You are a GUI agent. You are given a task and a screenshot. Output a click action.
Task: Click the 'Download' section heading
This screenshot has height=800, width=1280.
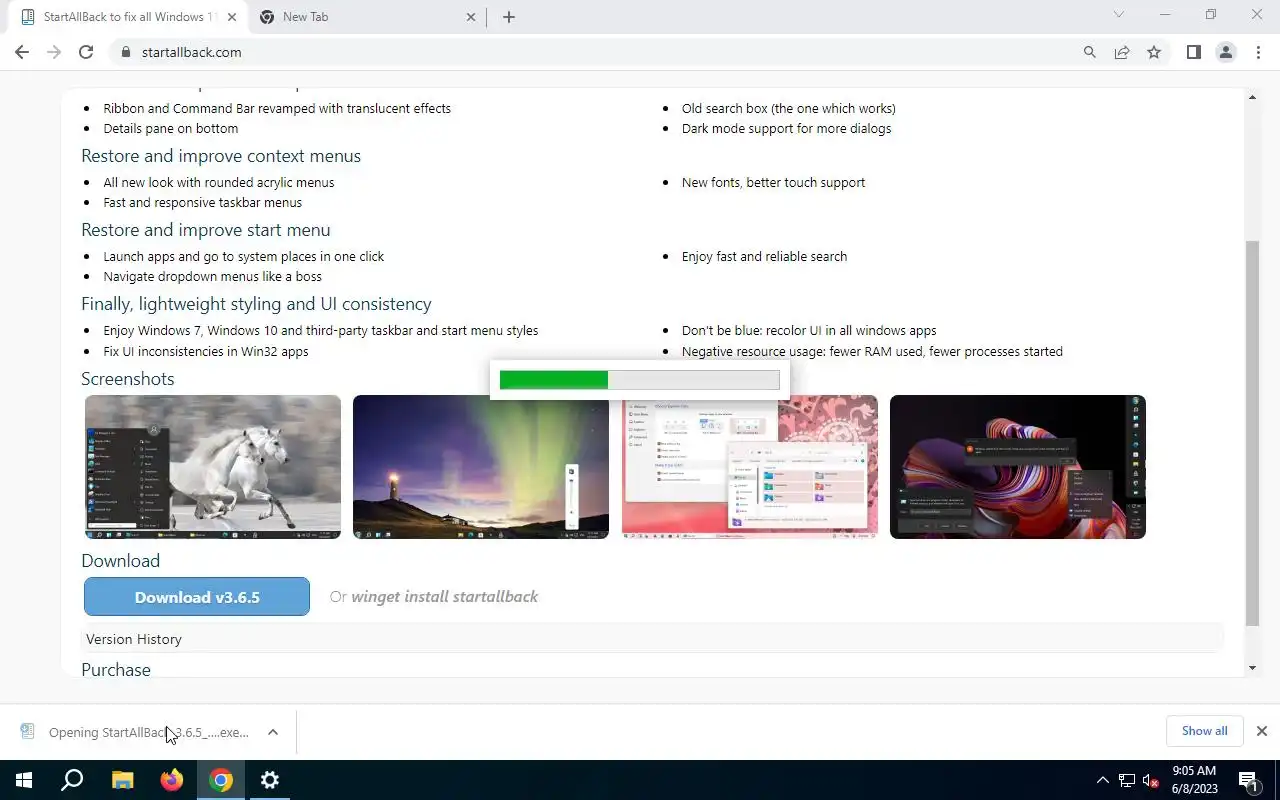tap(120, 561)
